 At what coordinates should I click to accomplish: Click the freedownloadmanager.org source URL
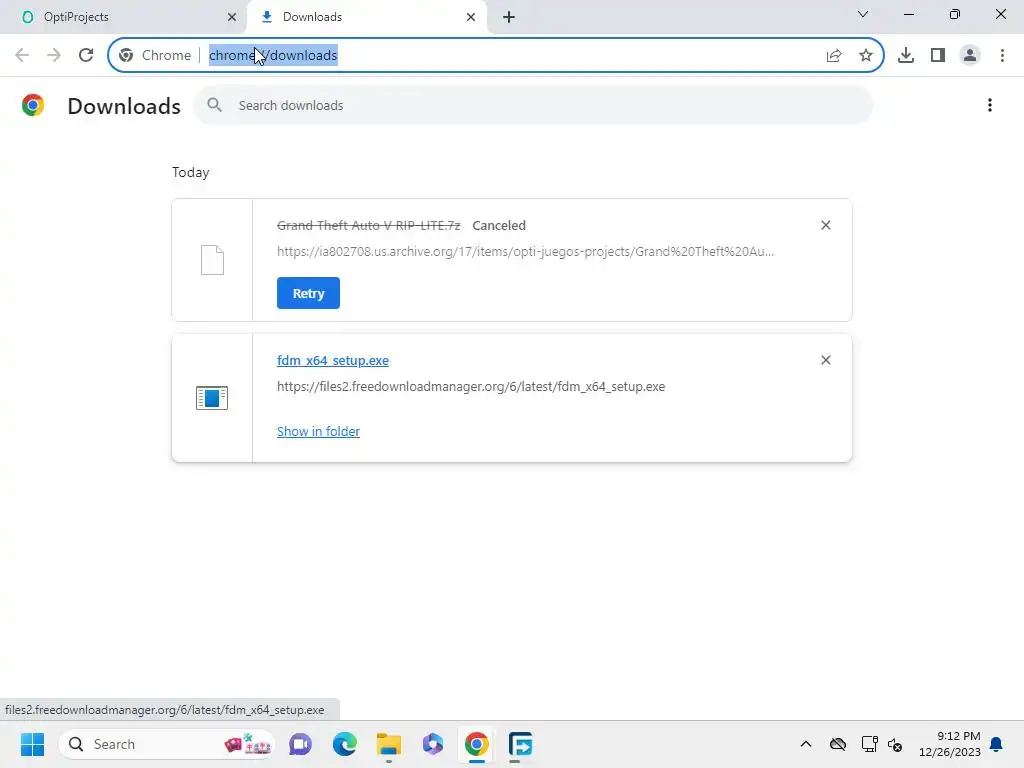click(x=471, y=387)
